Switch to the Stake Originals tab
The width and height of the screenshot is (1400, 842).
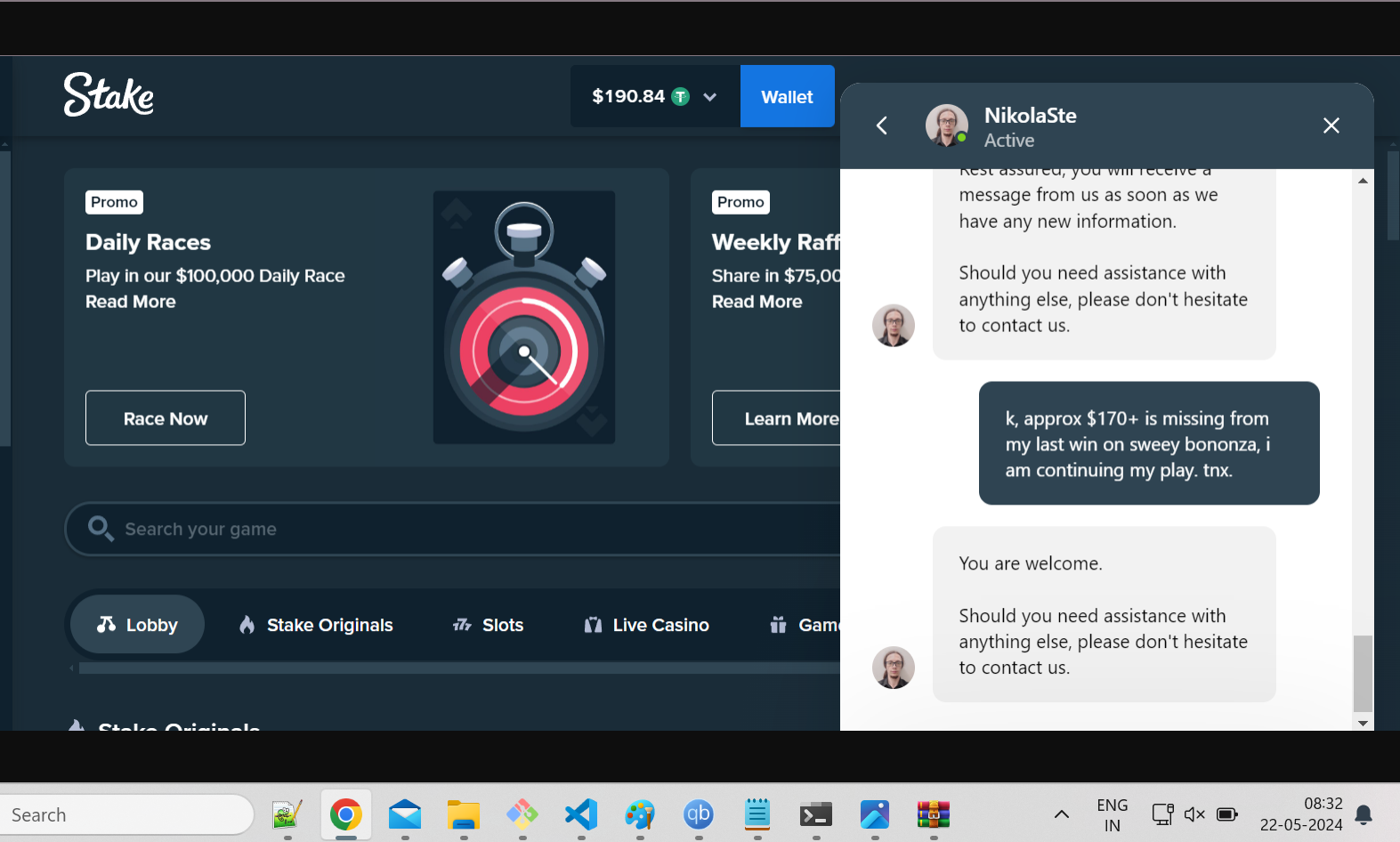pyautogui.click(x=316, y=625)
